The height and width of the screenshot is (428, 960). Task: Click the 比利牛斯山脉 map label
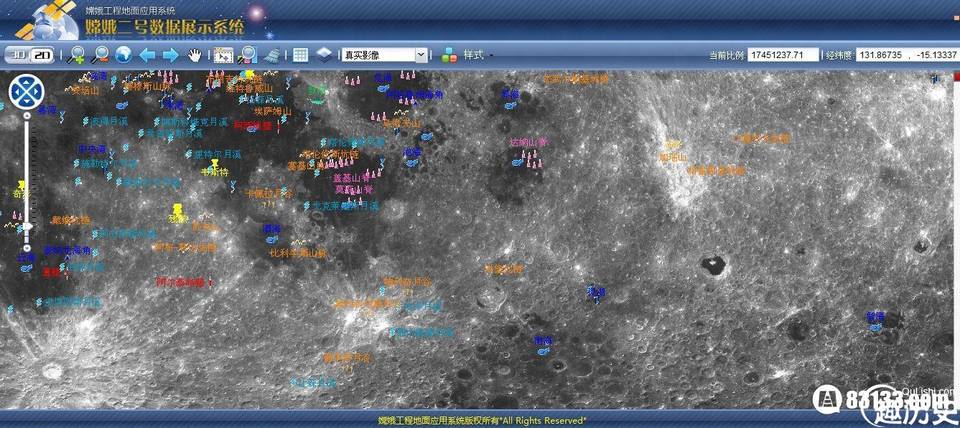[298, 252]
